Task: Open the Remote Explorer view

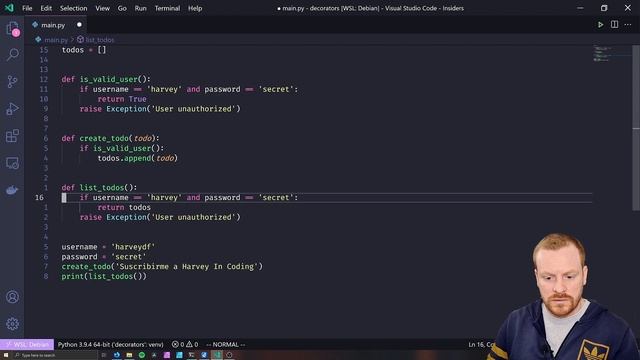Action: 13,163
